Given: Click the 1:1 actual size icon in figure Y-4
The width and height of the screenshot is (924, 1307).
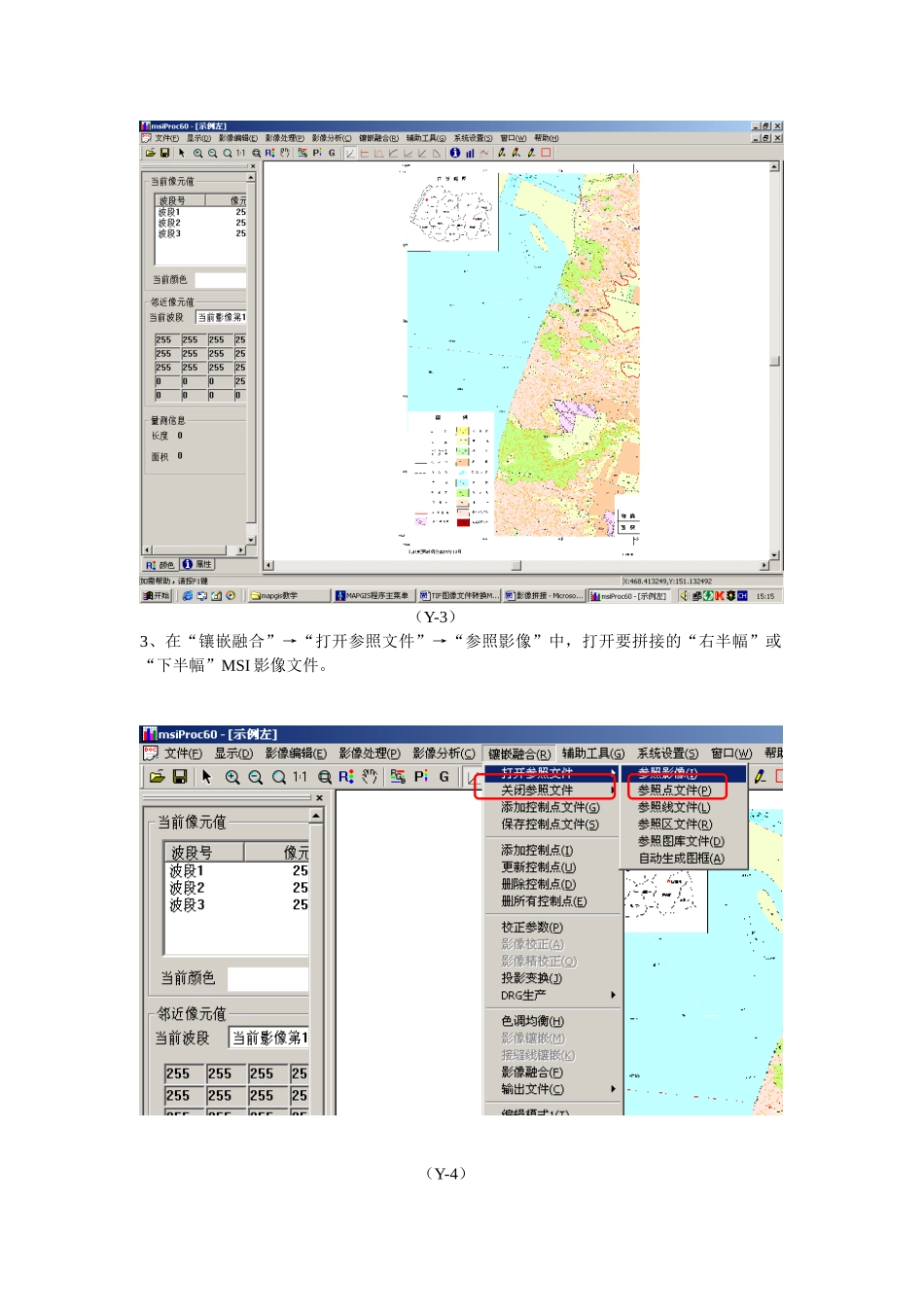Looking at the screenshot, I should pyautogui.click(x=300, y=777).
